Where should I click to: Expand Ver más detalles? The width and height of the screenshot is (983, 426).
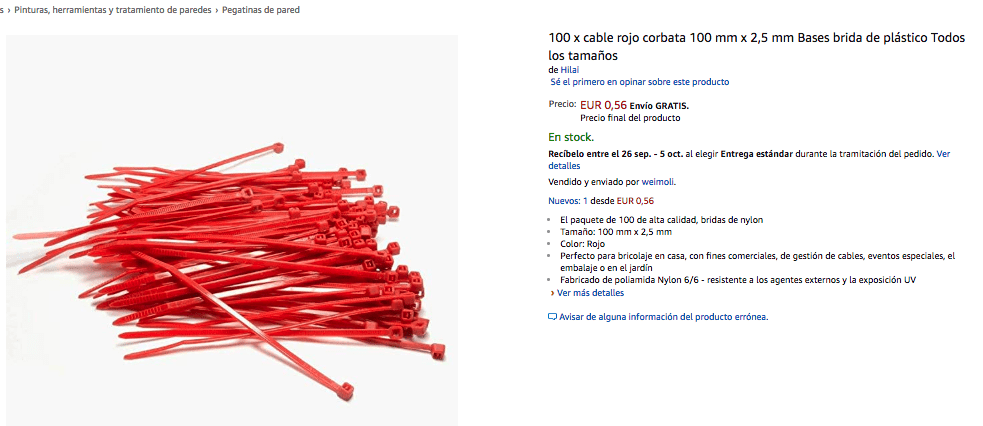(591, 293)
